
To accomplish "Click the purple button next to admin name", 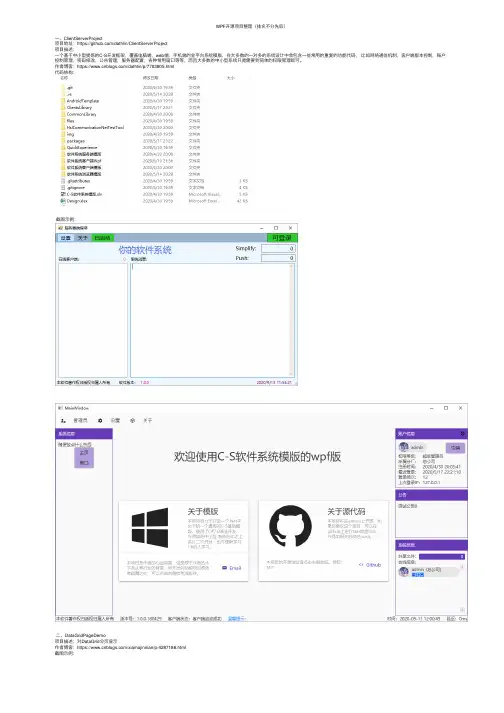I will pyautogui.click(x=455, y=448).
